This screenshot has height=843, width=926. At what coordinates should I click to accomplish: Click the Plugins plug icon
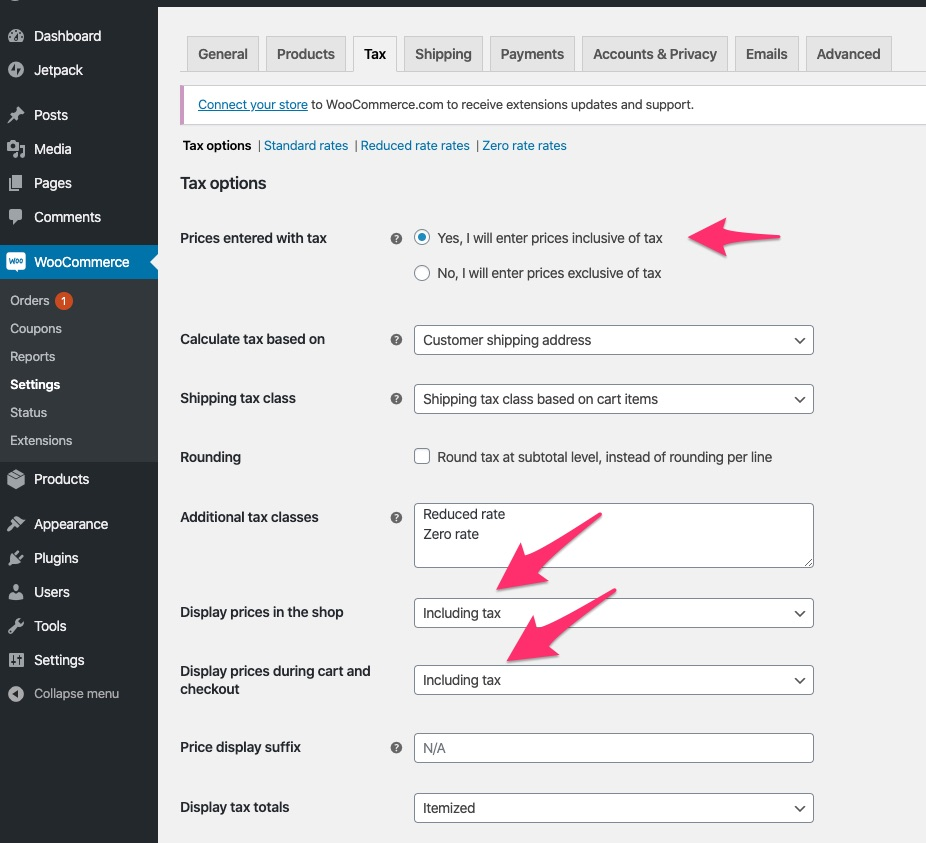click(16, 558)
